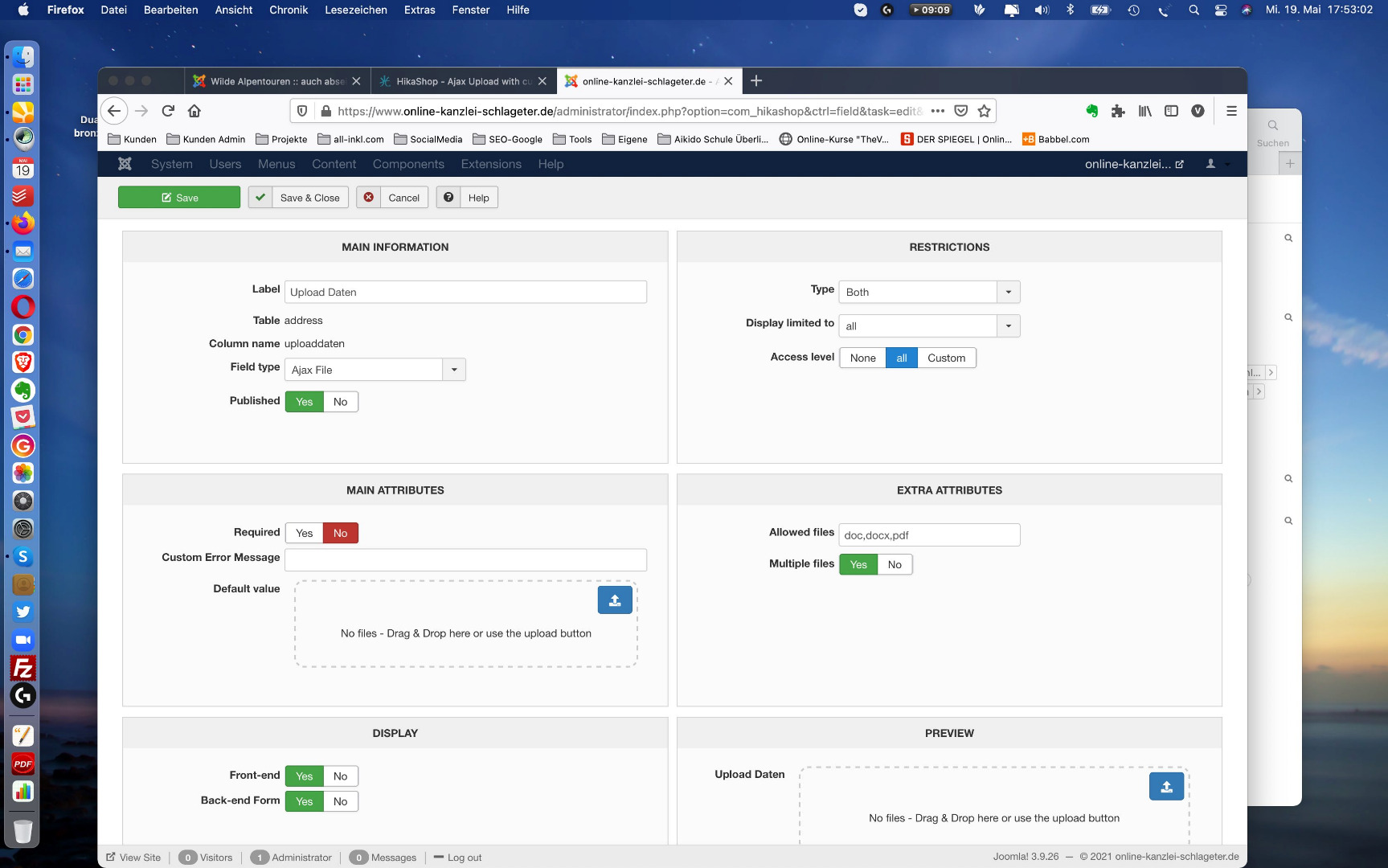Expand the Field type dropdown
This screenshot has width=1388, height=868.
click(454, 370)
